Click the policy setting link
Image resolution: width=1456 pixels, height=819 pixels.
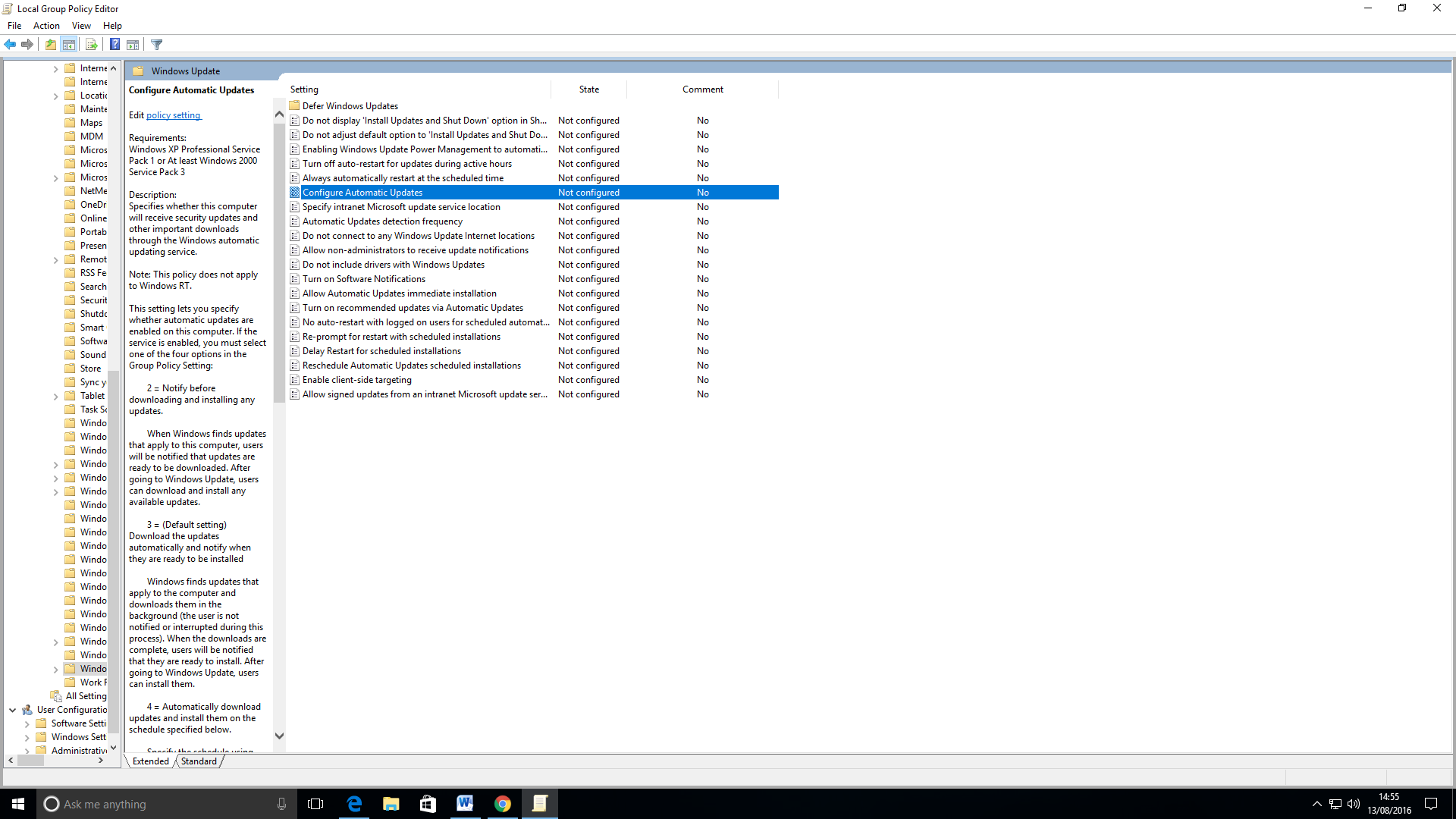click(173, 115)
